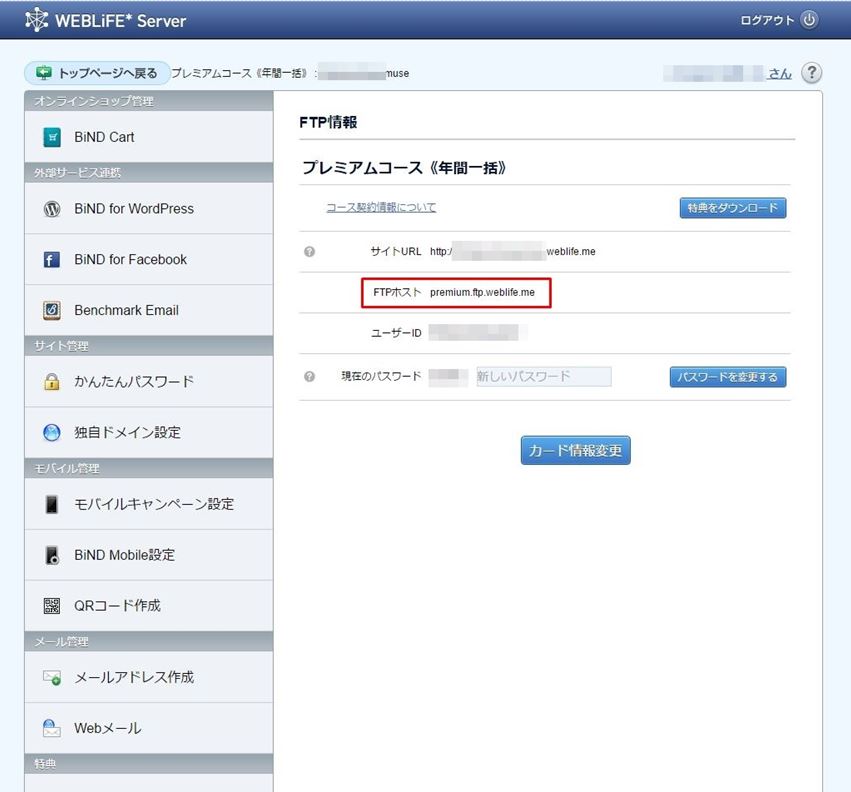Screen dimensions: 851x792
Task: Click the FTPホスト label
Action: point(397,292)
